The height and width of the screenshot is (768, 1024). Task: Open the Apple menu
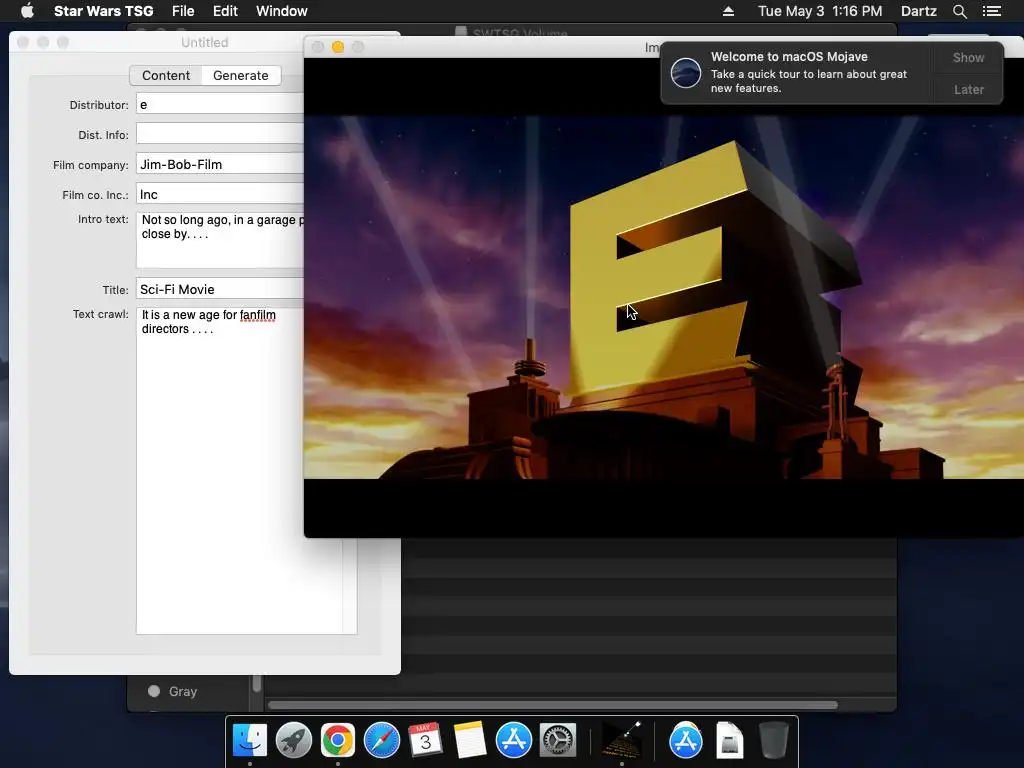coord(27,11)
